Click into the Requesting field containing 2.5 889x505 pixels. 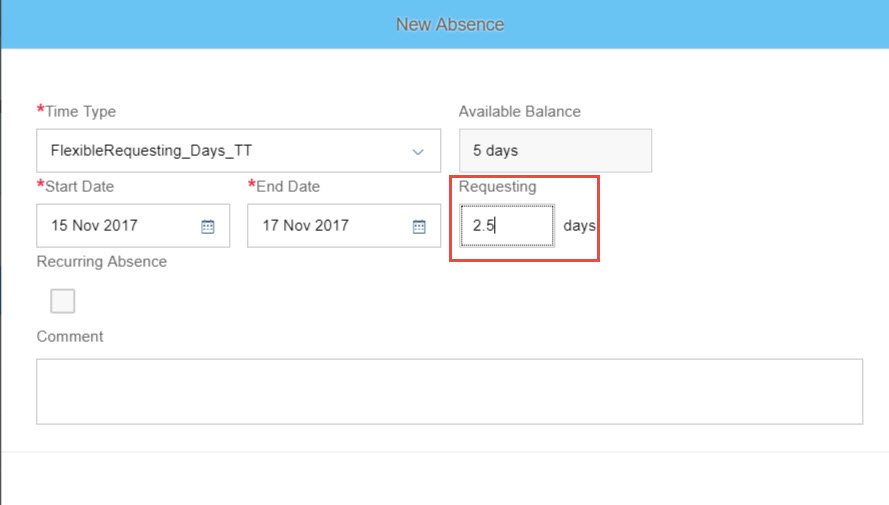[507, 226]
